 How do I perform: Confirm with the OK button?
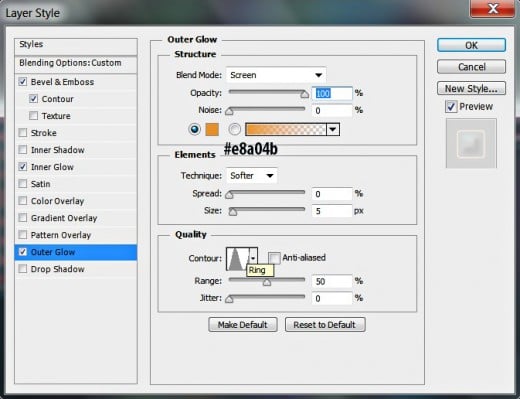click(471, 45)
